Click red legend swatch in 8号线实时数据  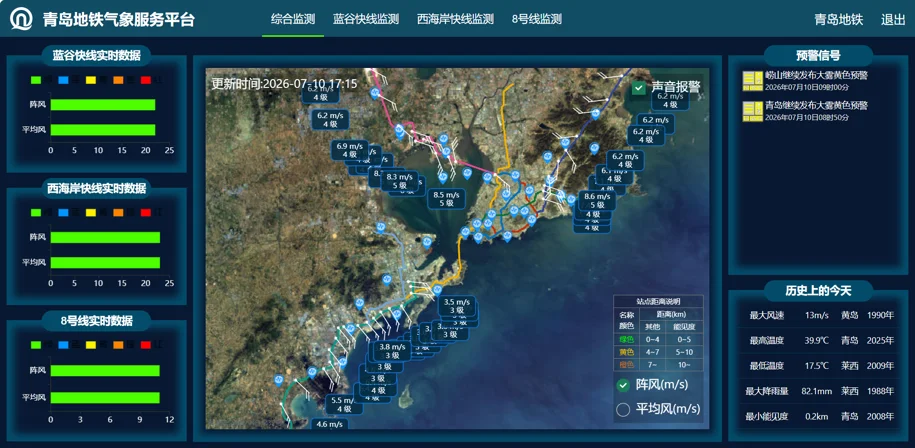[x=146, y=345]
